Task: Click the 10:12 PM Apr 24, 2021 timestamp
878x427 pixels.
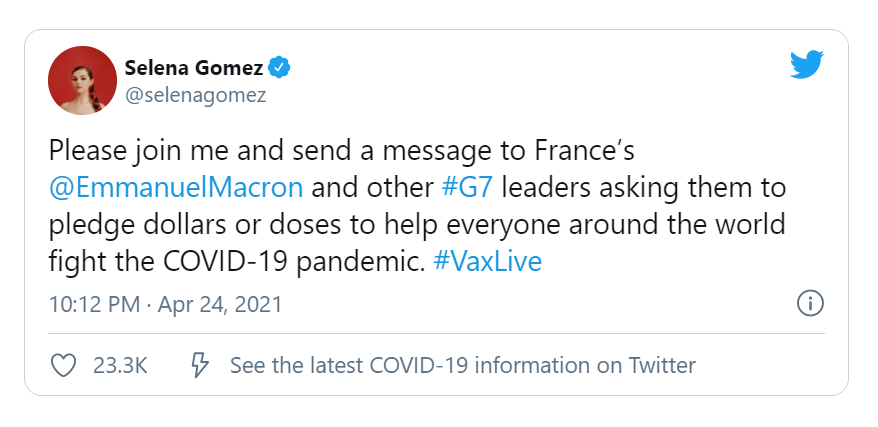Action: click(166, 304)
